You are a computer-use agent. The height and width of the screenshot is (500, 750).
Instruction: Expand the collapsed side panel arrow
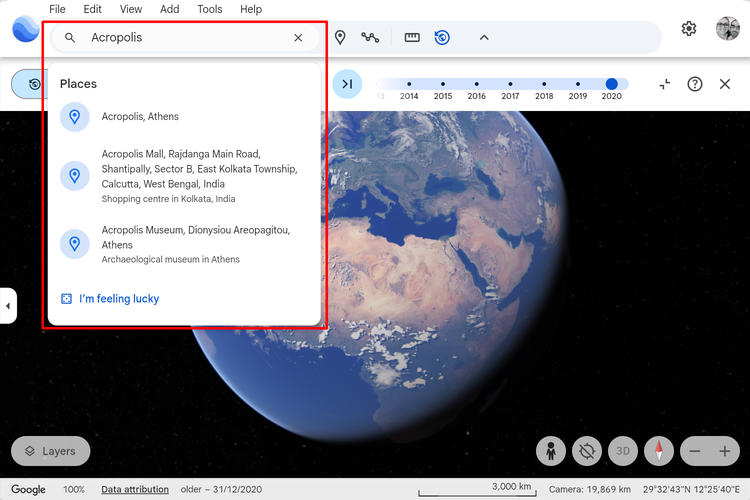point(8,306)
